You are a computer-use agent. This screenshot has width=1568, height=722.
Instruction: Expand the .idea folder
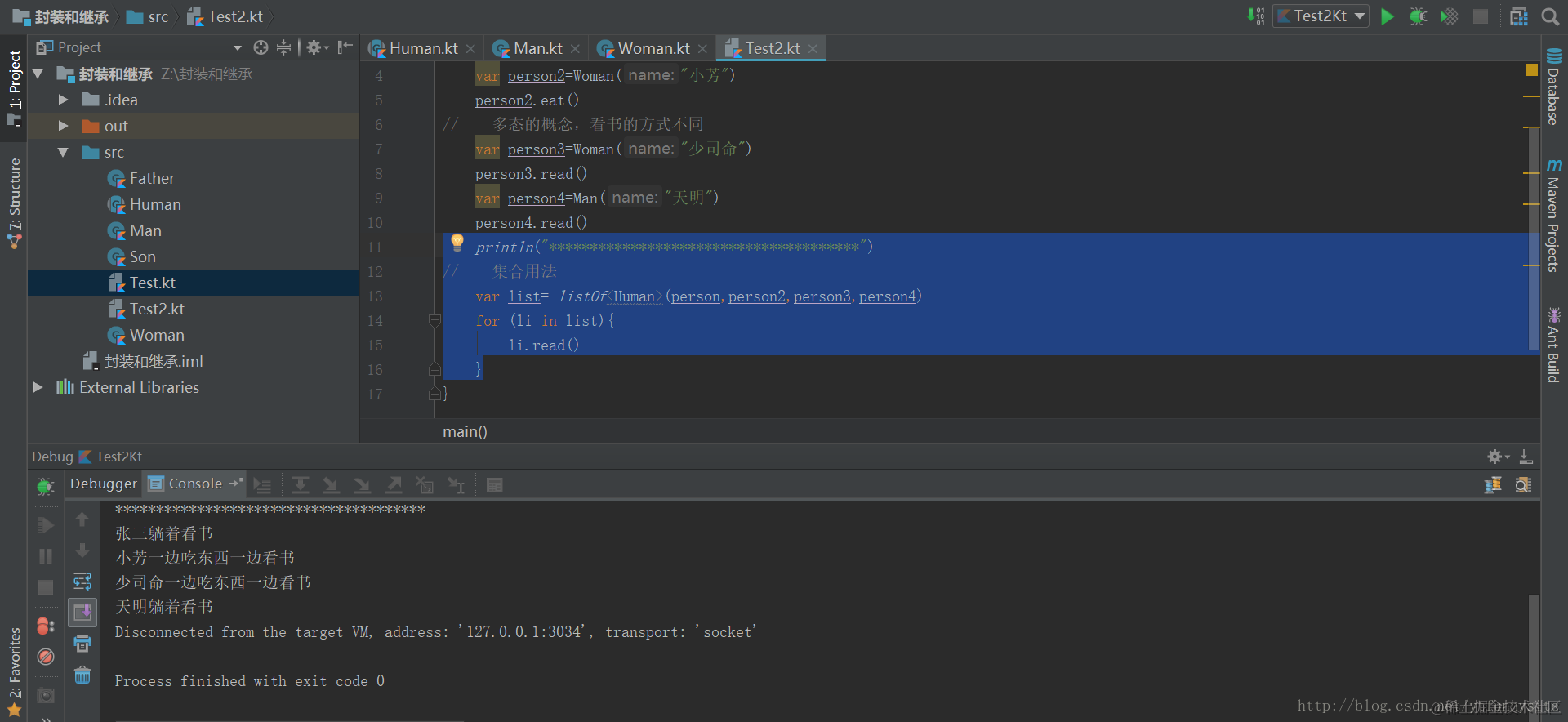coord(63,100)
